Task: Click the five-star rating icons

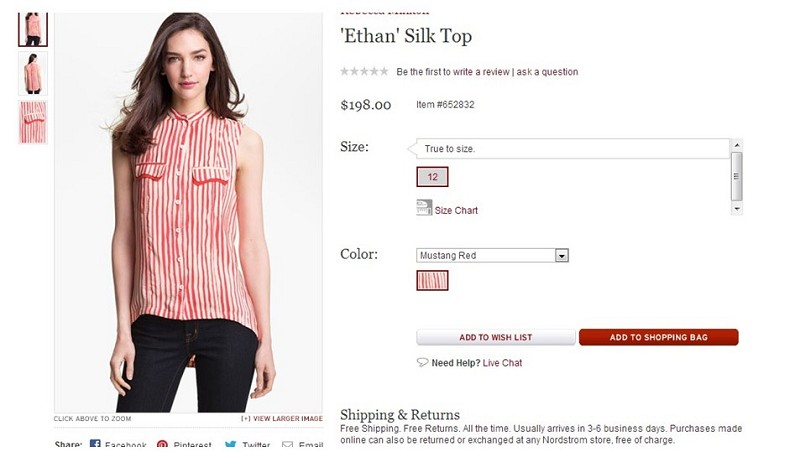Action: tap(364, 71)
